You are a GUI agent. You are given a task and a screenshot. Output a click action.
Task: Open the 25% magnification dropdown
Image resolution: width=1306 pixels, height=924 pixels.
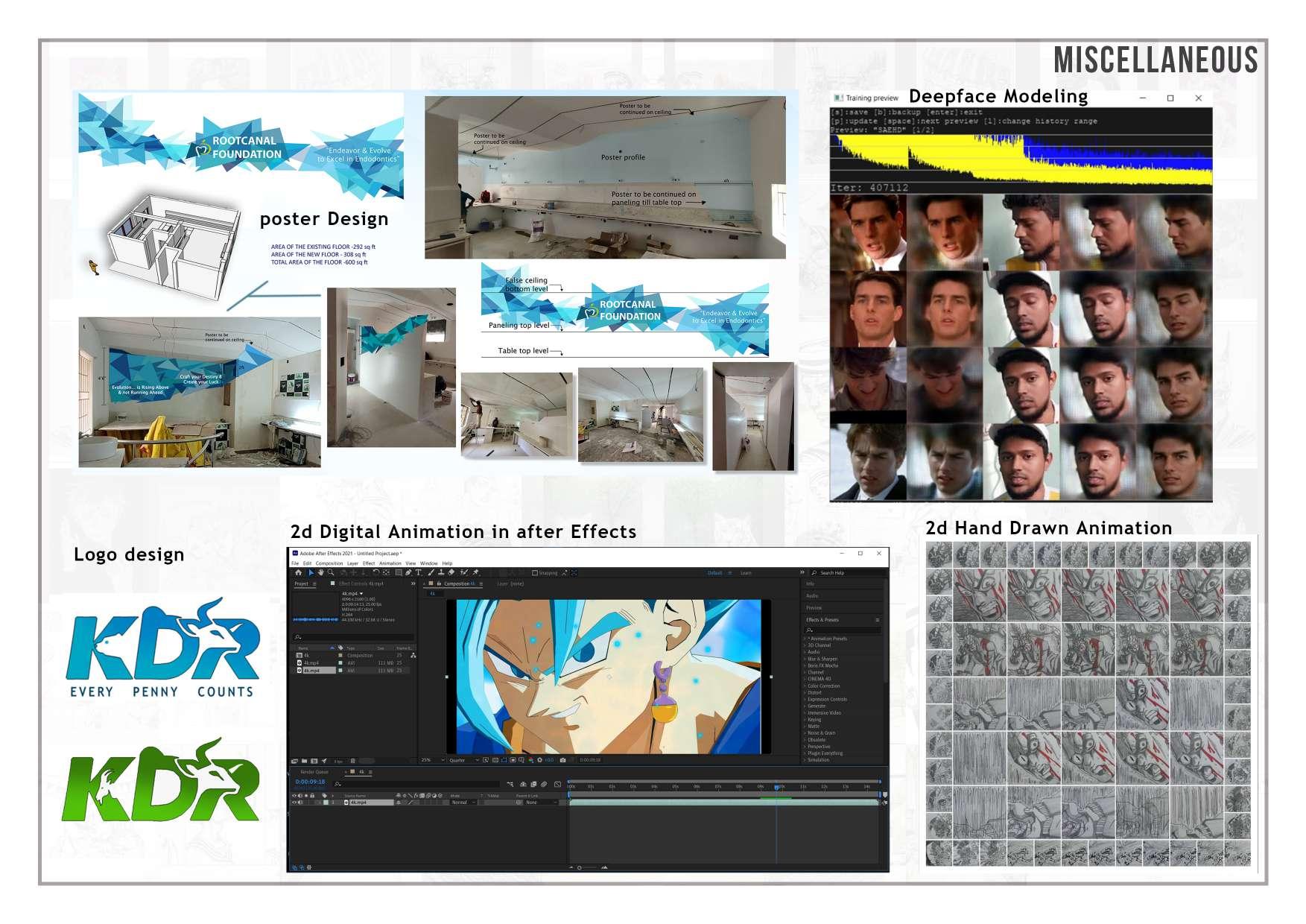click(x=433, y=760)
